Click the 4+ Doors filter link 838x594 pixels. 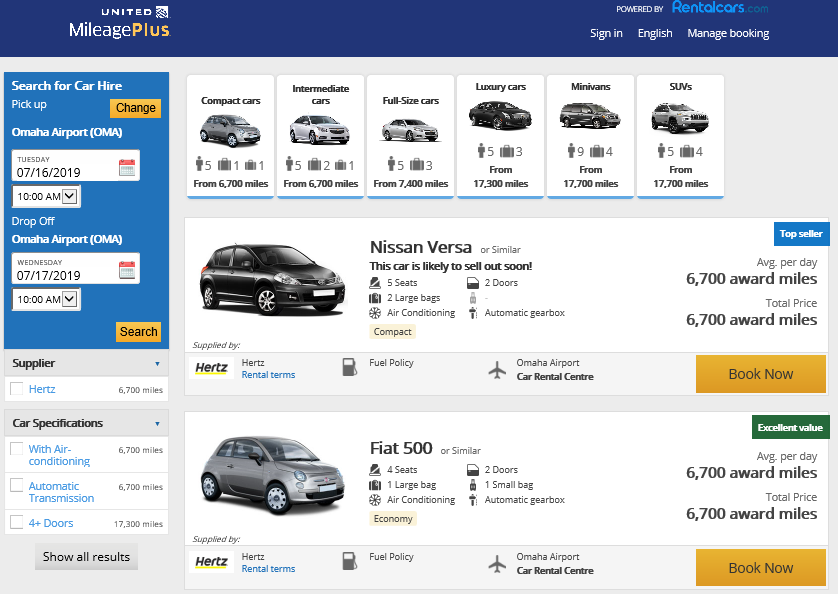(51, 523)
